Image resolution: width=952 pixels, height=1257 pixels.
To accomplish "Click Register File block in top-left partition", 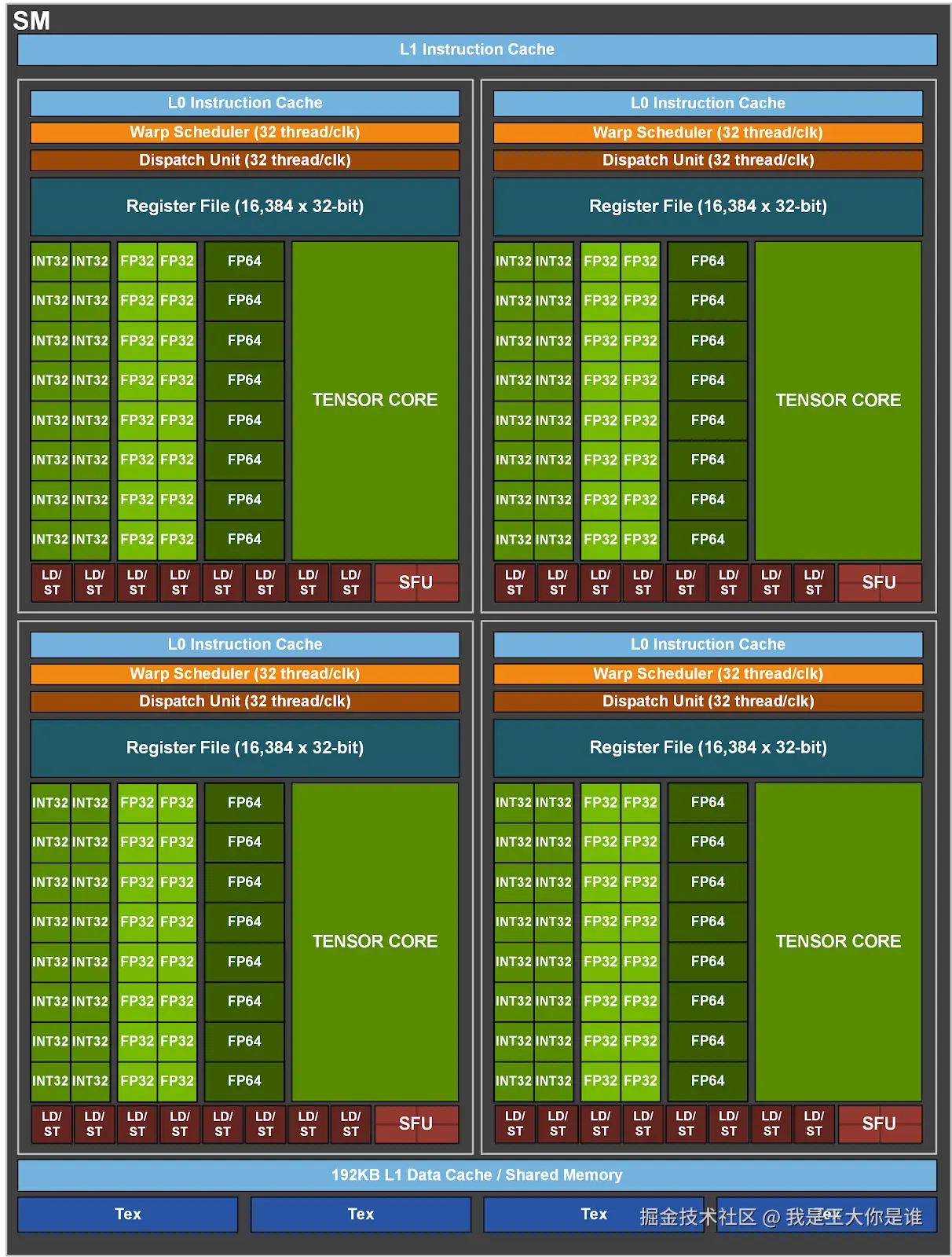I will pos(245,206).
